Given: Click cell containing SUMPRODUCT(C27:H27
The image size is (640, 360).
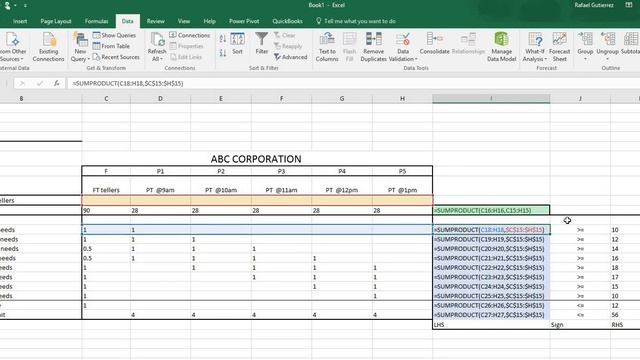Looking at the screenshot, I should click(491, 315).
